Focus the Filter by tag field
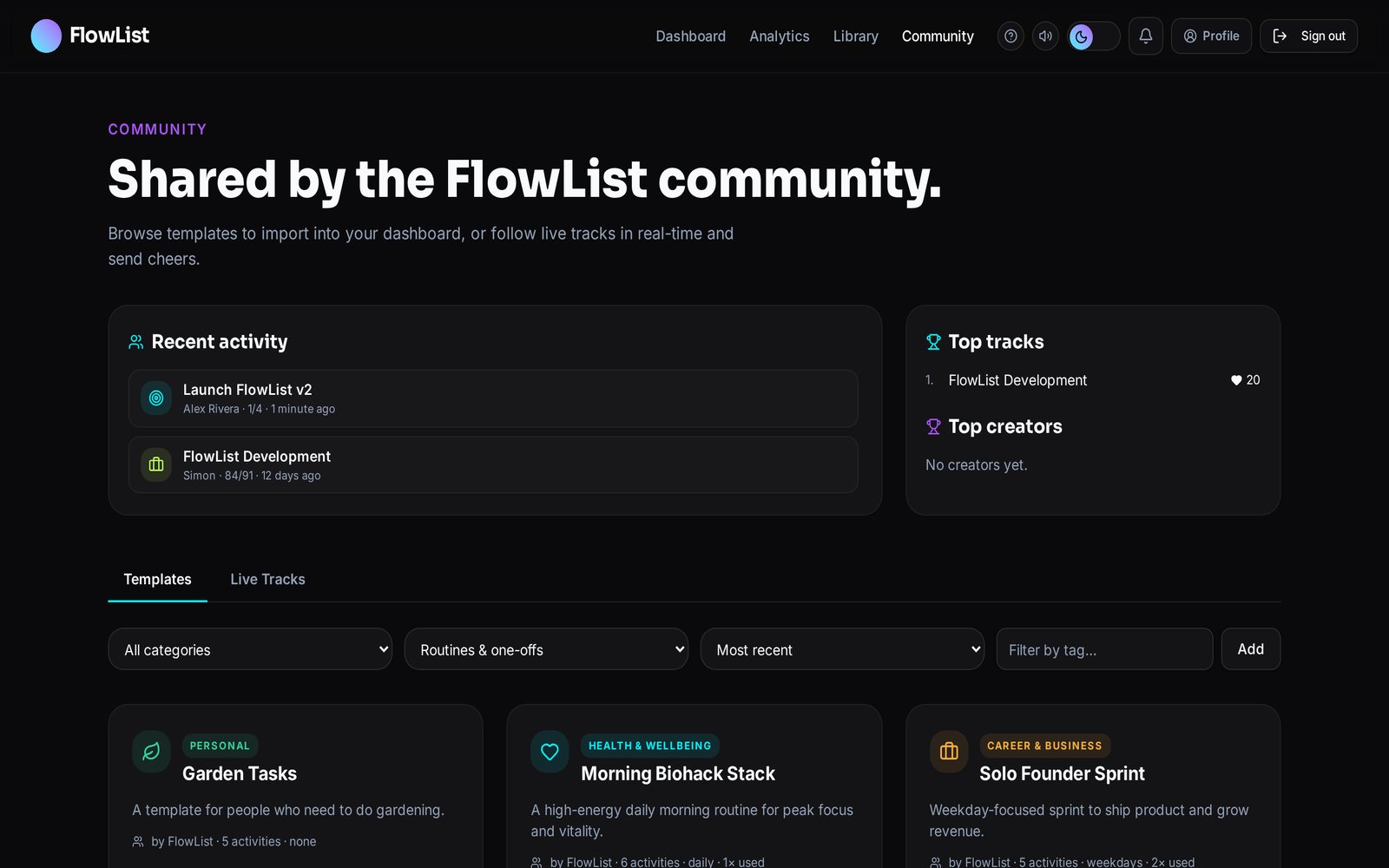Screen dimensions: 1389x868 coord(1104,649)
